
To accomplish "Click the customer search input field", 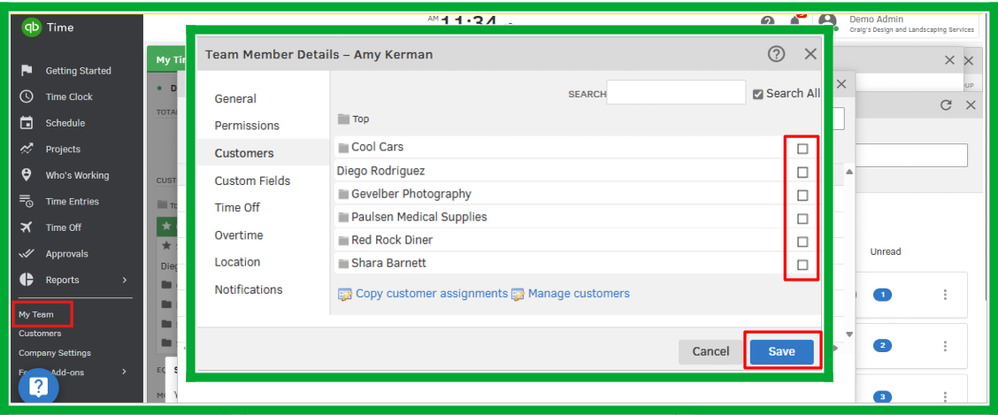I will (675, 94).
